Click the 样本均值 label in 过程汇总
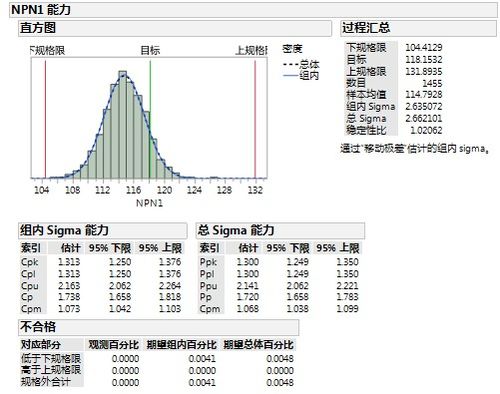The height and width of the screenshot is (394, 500). click(x=366, y=95)
